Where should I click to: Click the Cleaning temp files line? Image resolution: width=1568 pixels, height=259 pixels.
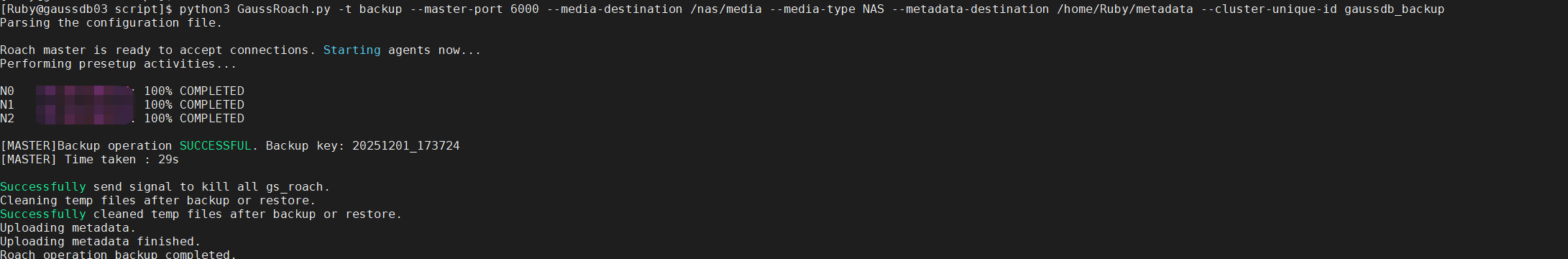tap(157, 201)
